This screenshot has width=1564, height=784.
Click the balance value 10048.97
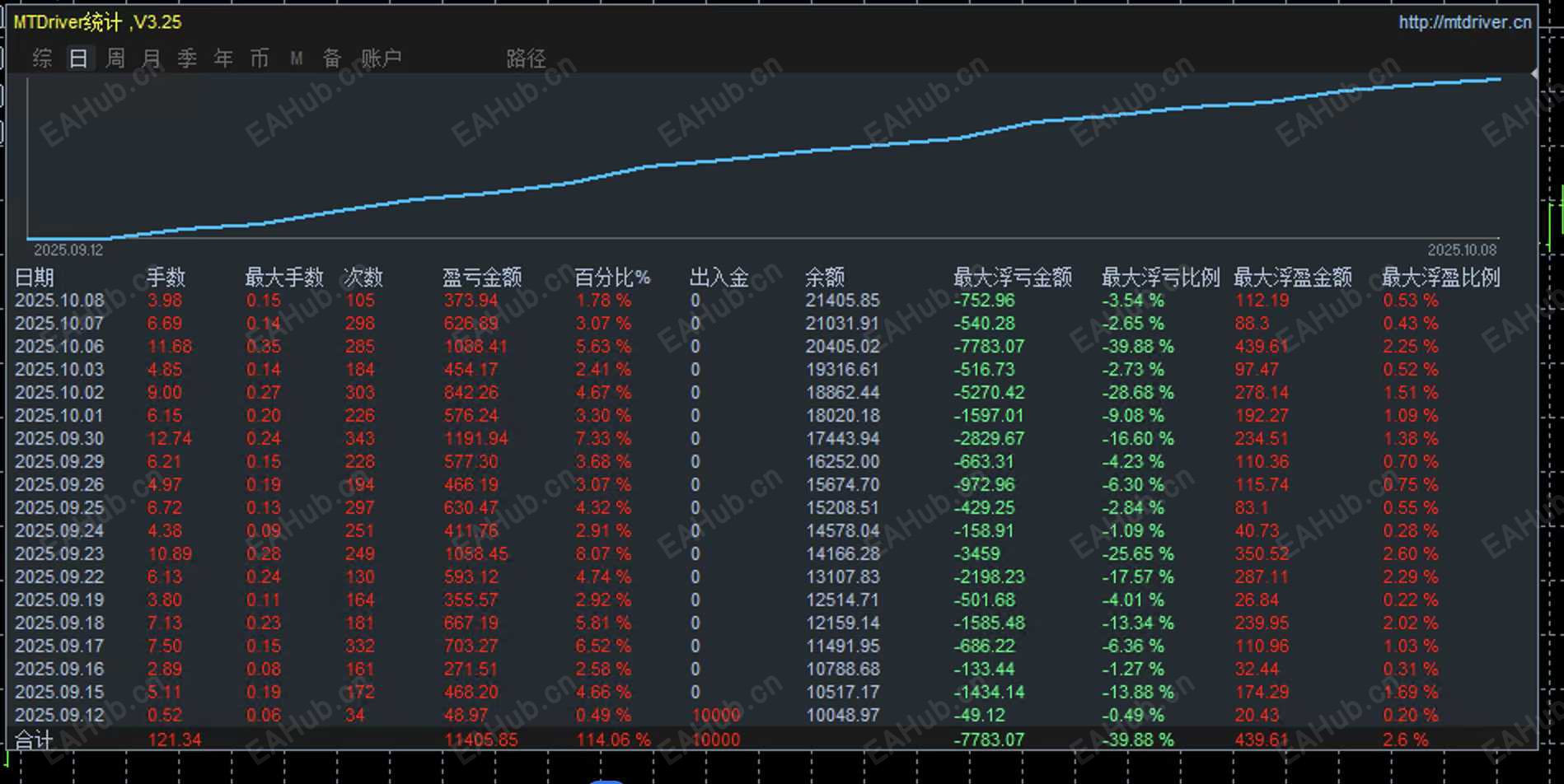[x=842, y=716]
